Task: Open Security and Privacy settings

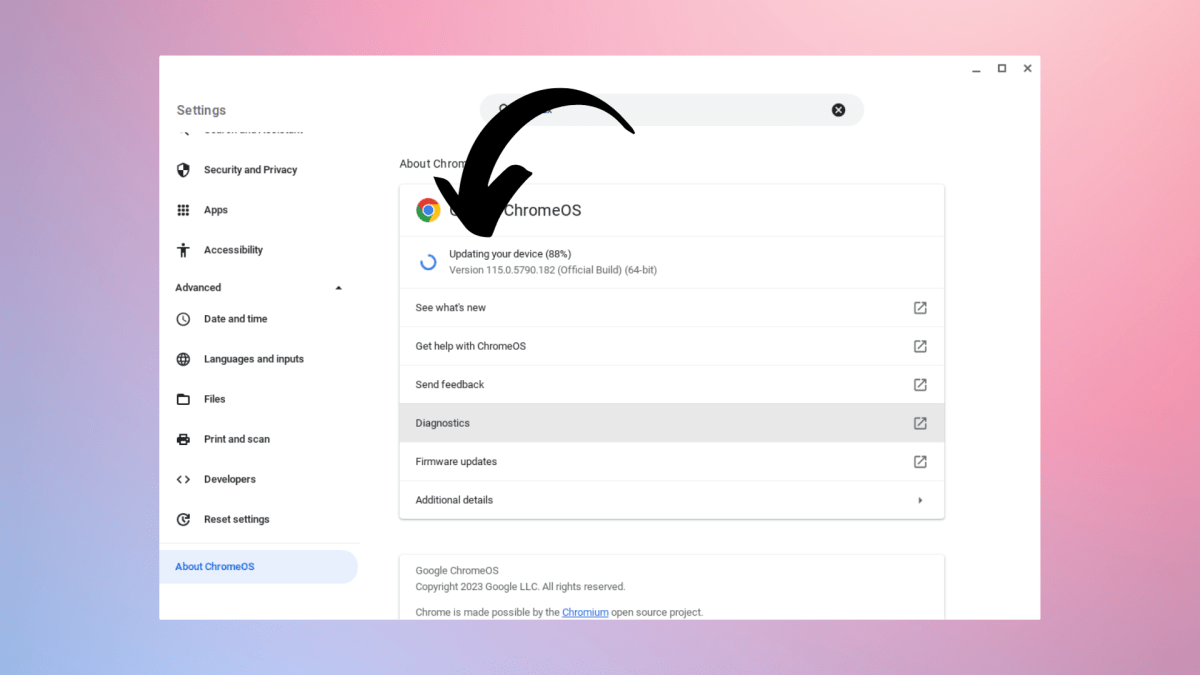Action: pos(250,170)
